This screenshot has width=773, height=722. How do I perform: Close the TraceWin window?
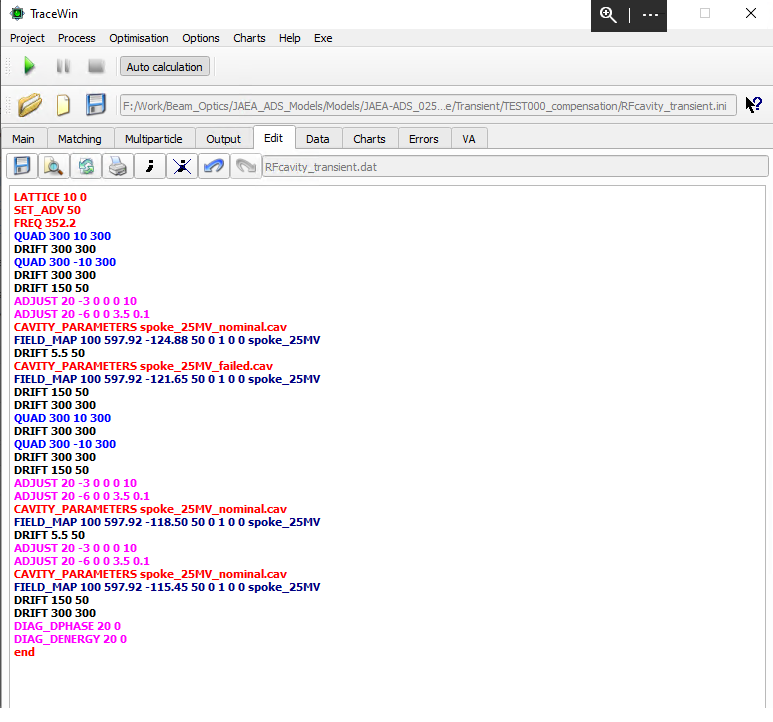coord(751,13)
